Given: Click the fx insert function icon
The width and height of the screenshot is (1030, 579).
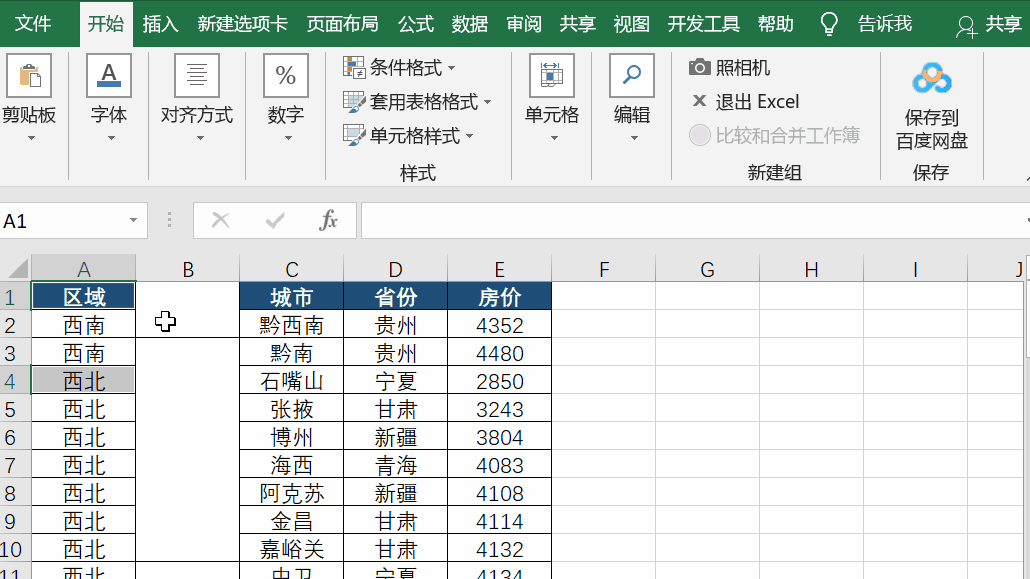Looking at the screenshot, I should (328, 220).
